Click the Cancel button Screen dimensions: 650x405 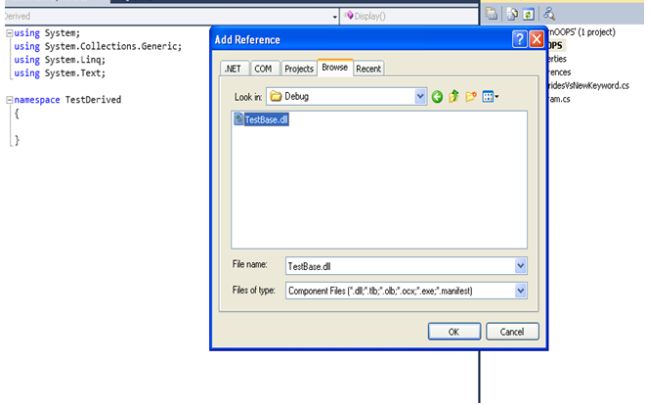(x=512, y=332)
